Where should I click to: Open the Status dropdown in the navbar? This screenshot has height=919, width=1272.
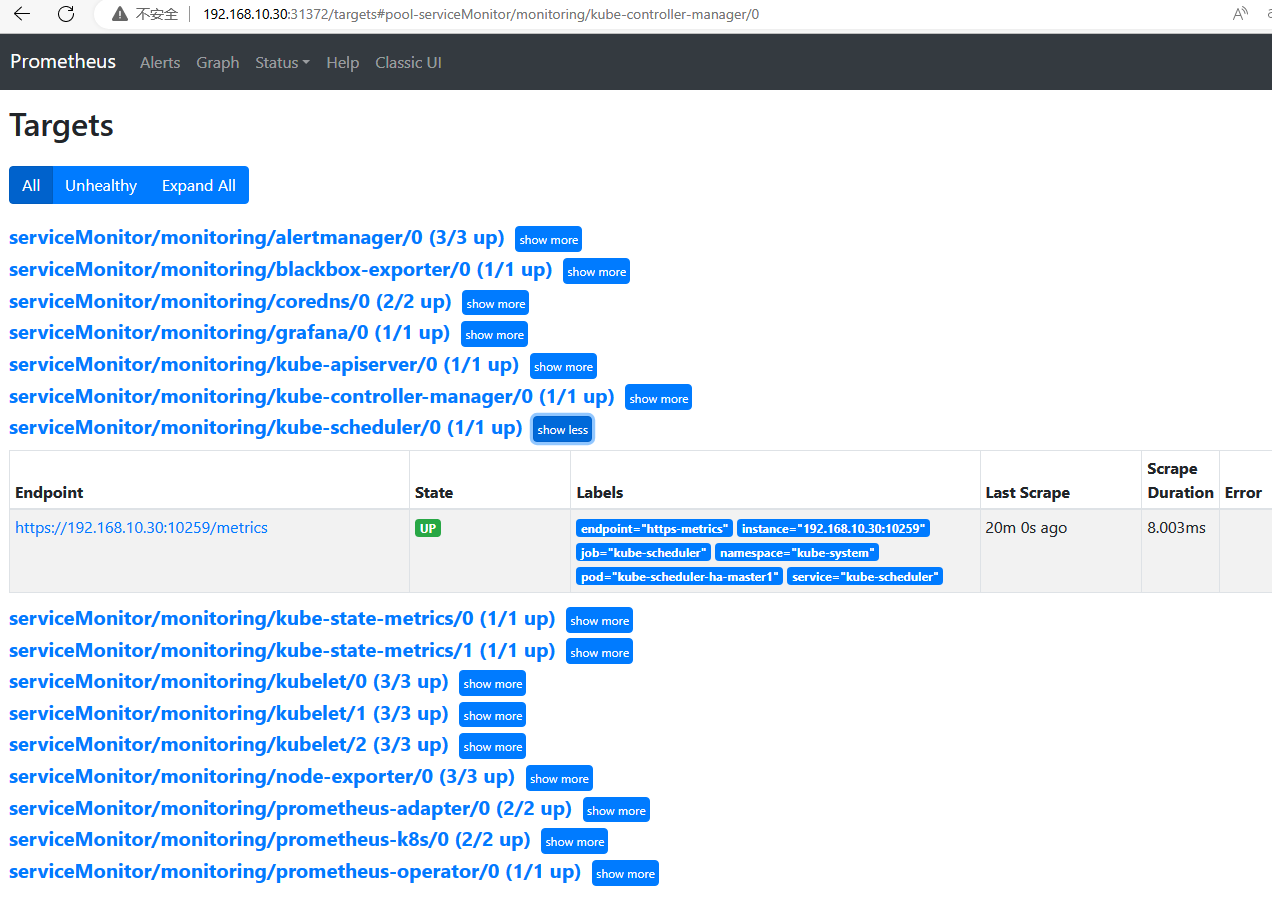pos(281,62)
